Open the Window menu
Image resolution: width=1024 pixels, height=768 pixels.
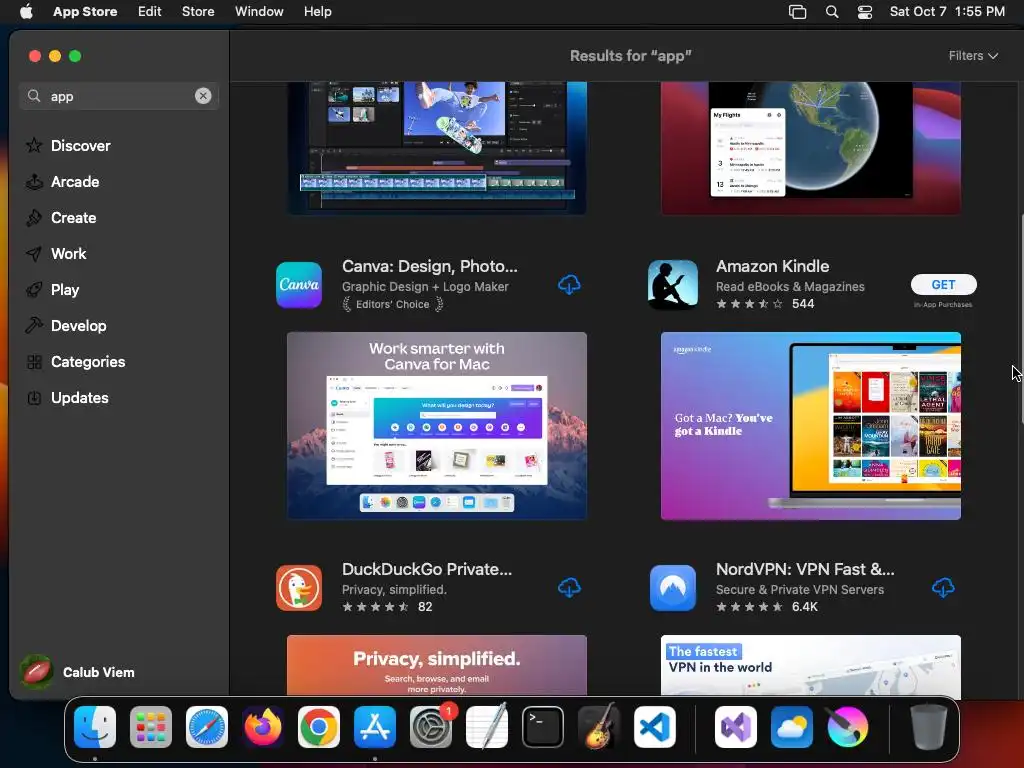coord(259,11)
